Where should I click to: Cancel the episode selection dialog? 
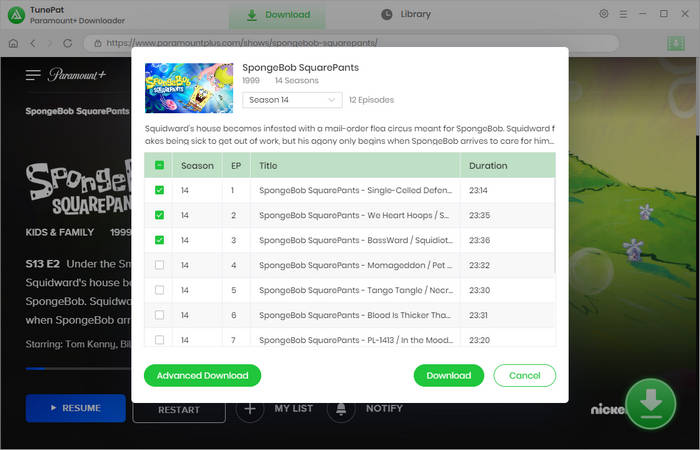(x=525, y=375)
